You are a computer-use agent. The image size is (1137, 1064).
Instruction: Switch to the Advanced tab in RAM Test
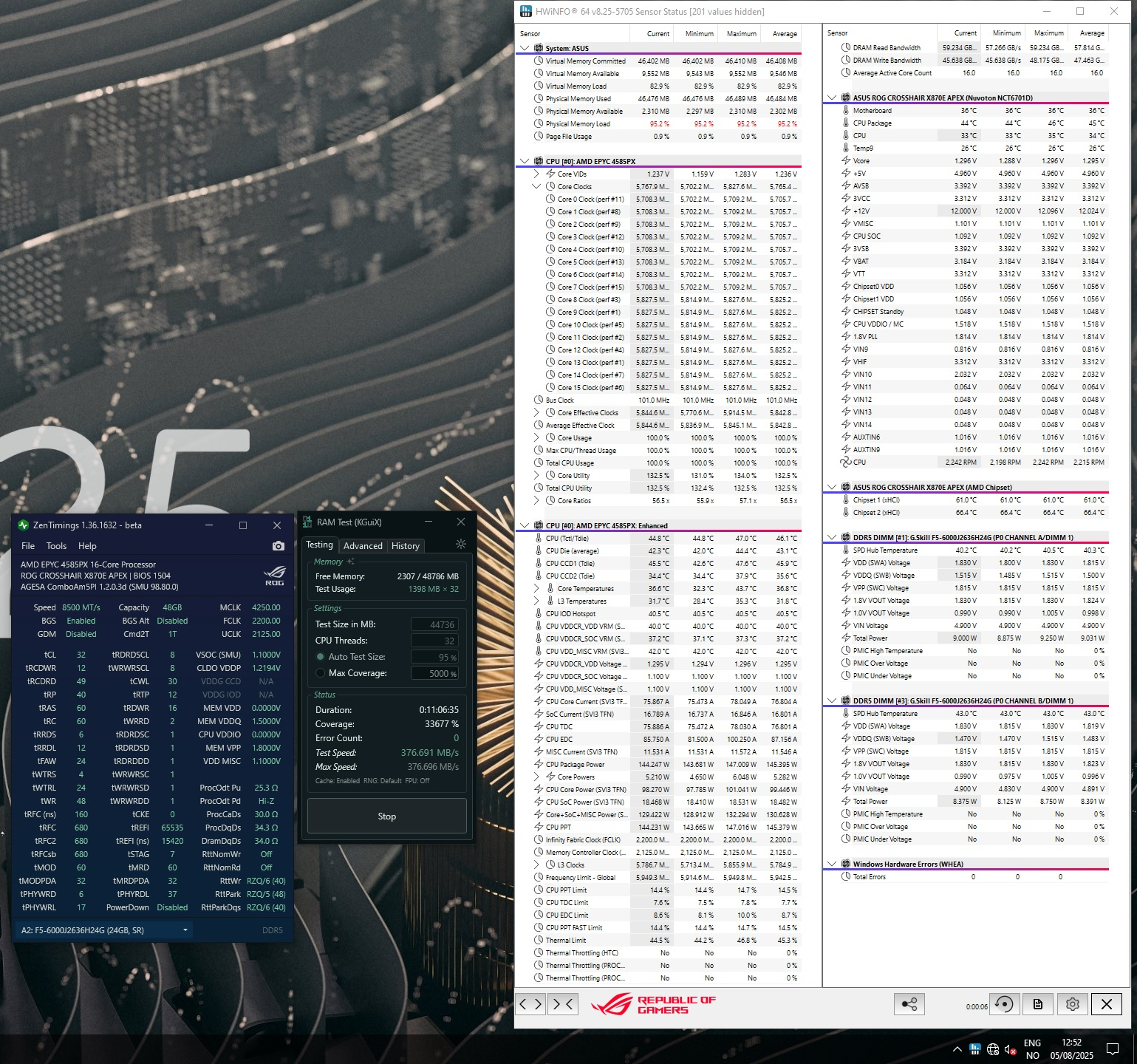[x=363, y=546]
